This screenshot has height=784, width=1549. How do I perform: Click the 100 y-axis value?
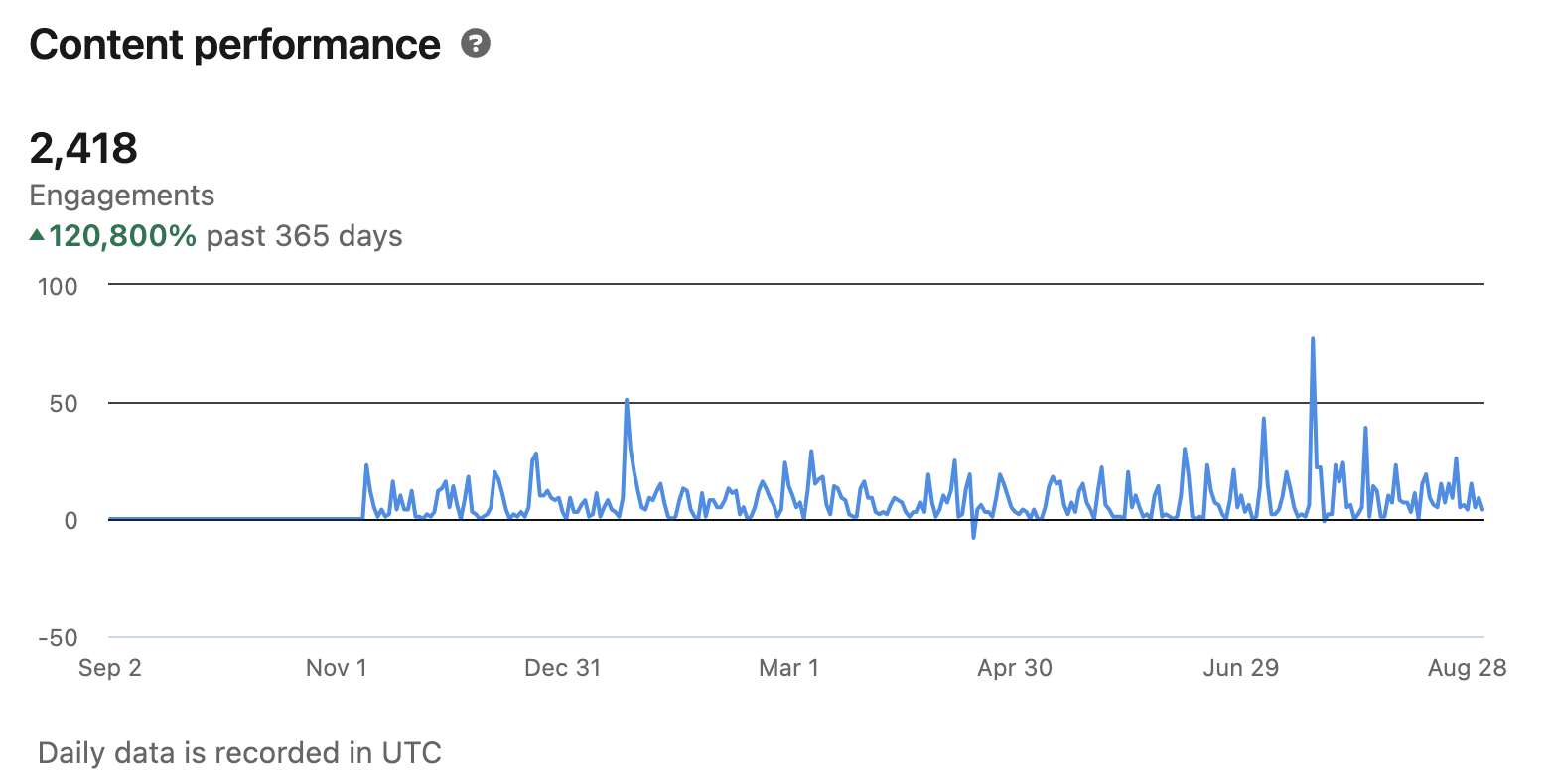(58, 287)
